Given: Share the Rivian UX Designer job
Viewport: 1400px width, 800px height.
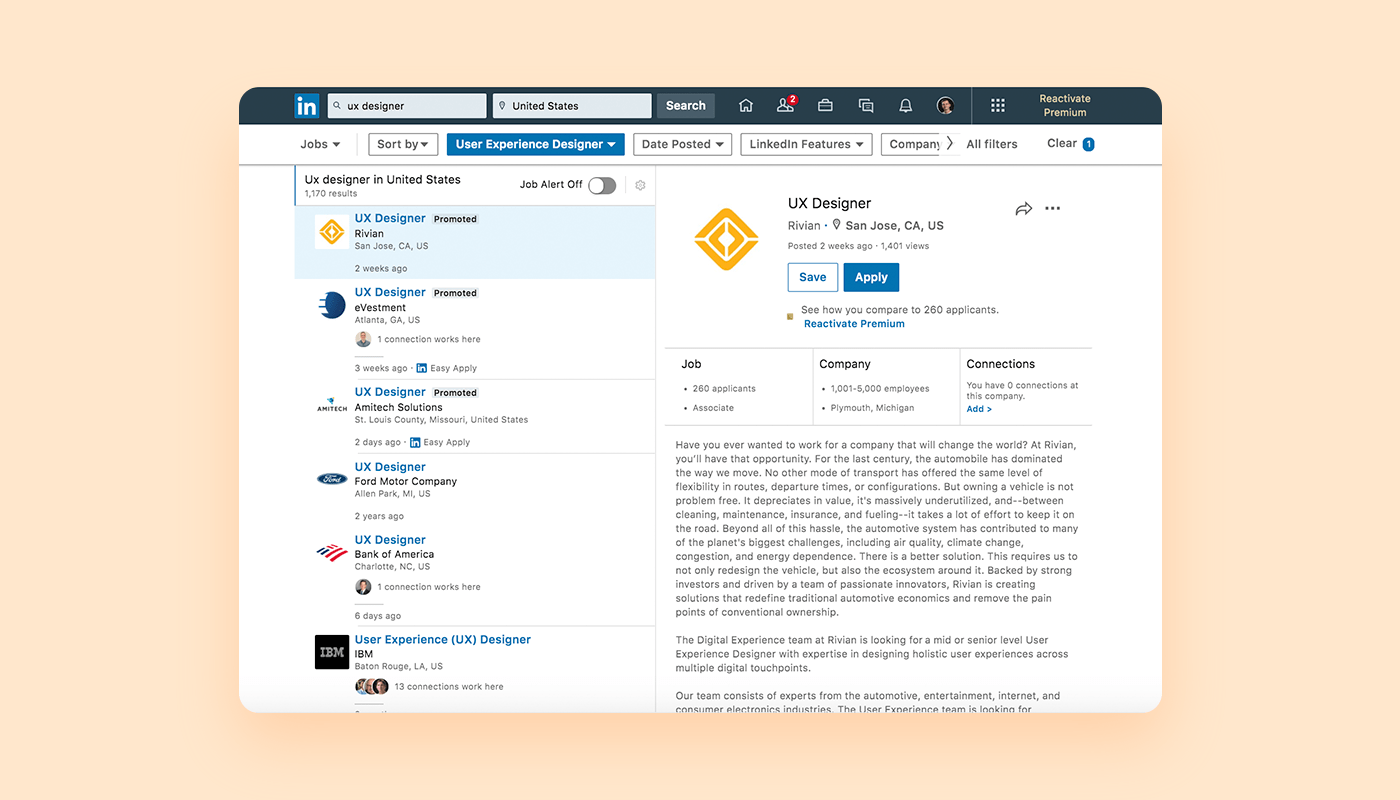Looking at the screenshot, I should click(1023, 209).
